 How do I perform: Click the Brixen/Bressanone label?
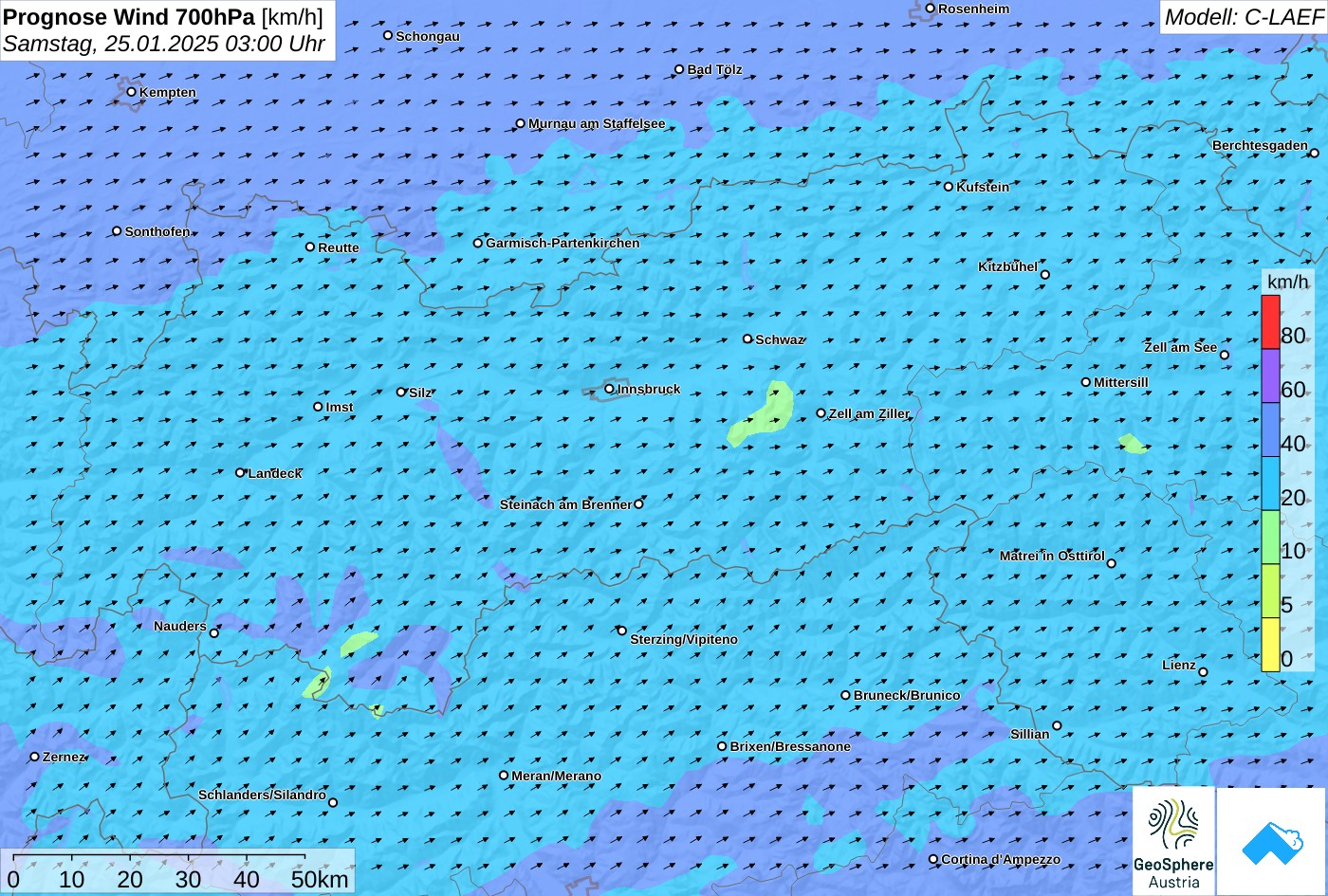pyautogui.click(x=790, y=746)
